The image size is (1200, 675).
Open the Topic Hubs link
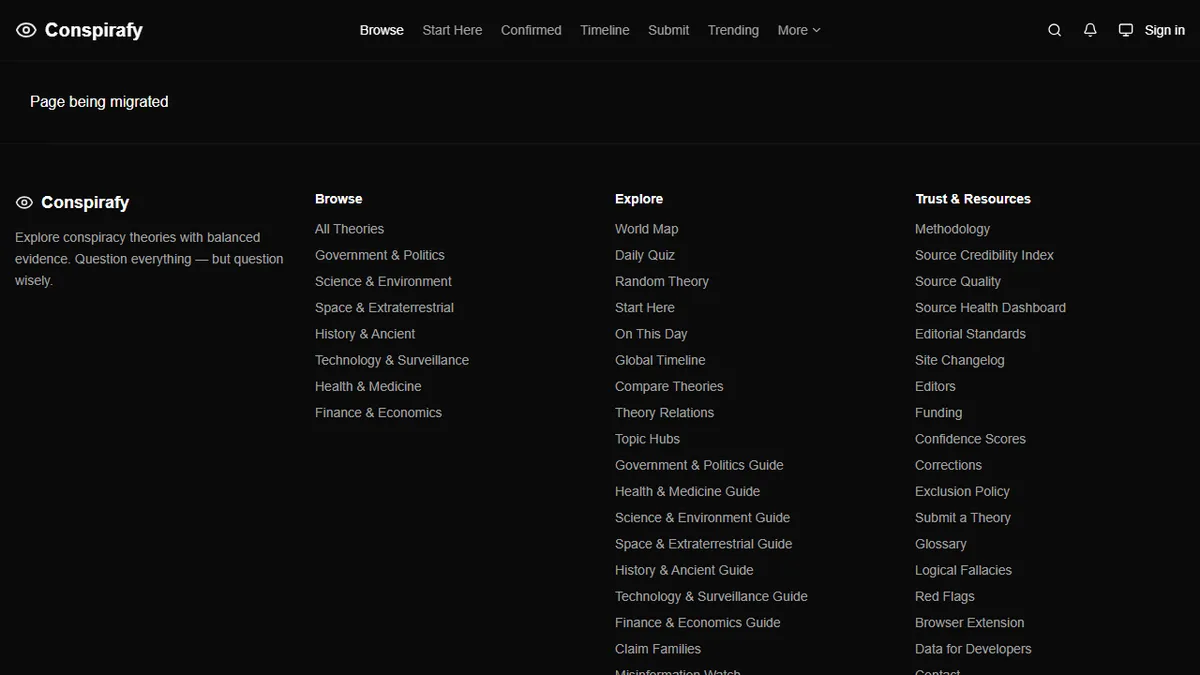[x=647, y=439]
